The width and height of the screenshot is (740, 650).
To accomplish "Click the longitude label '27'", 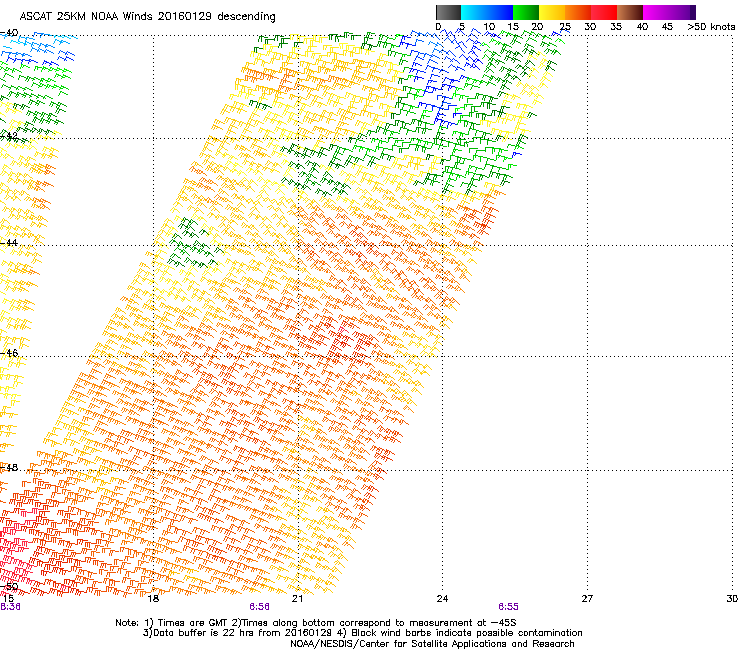I will click(587, 599).
